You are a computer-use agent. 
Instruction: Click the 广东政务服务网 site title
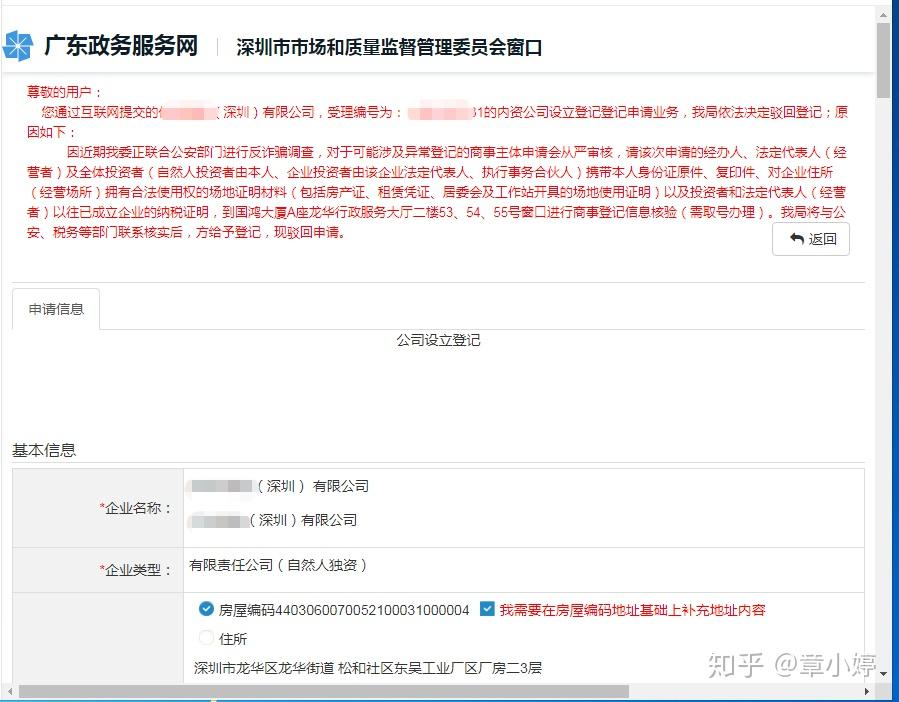click(121, 46)
